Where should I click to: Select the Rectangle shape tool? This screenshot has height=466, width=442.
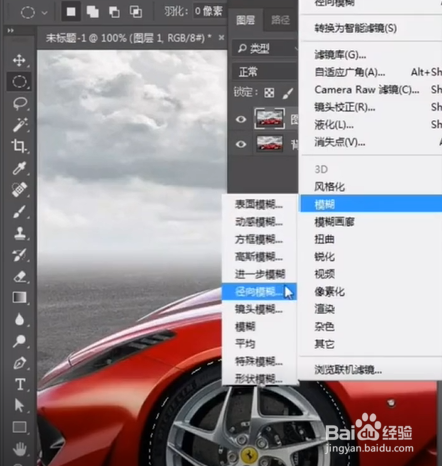click(x=20, y=427)
